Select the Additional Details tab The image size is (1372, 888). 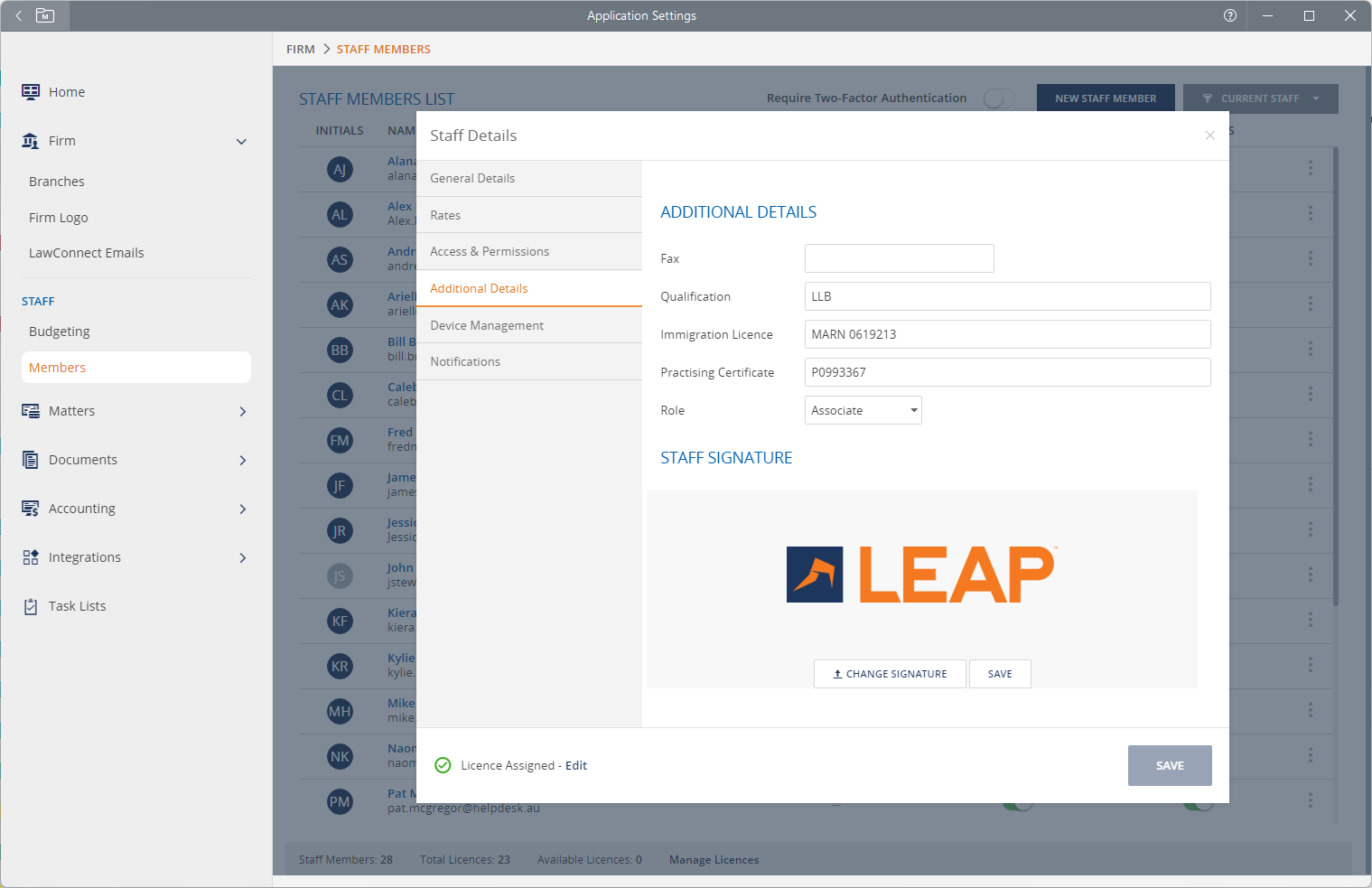tap(529, 288)
